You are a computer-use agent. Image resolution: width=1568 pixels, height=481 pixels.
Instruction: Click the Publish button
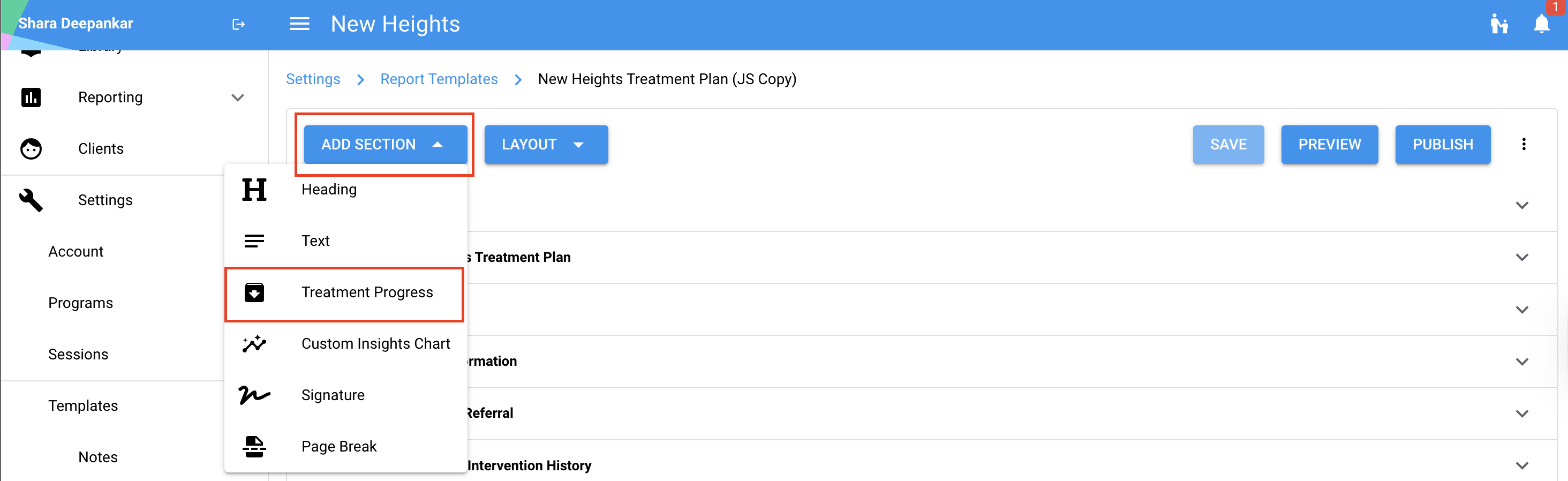tap(1442, 144)
